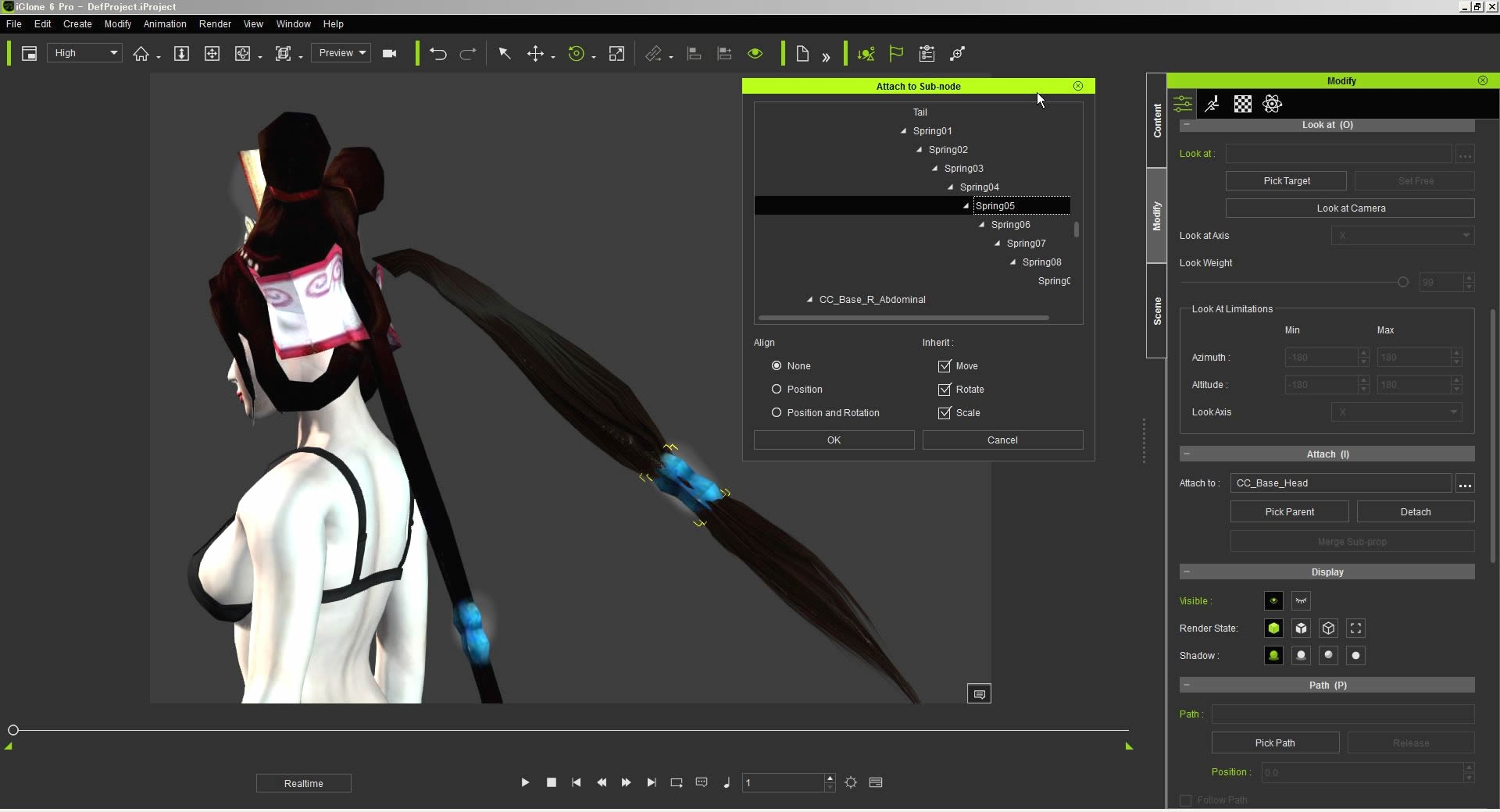1500x812 pixels.
Task: Switch to the Content side tab
Action: click(x=1157, y=120)
